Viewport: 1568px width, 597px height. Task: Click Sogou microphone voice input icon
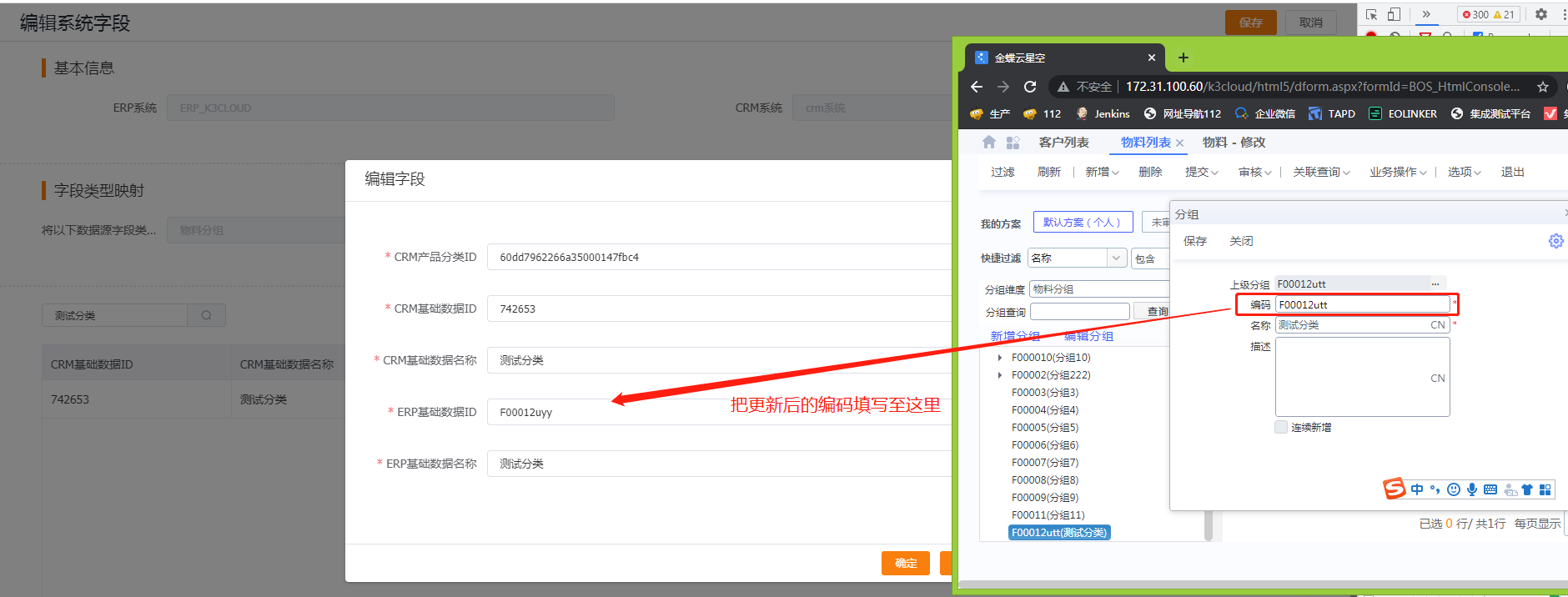click(x=1472, y=489)
